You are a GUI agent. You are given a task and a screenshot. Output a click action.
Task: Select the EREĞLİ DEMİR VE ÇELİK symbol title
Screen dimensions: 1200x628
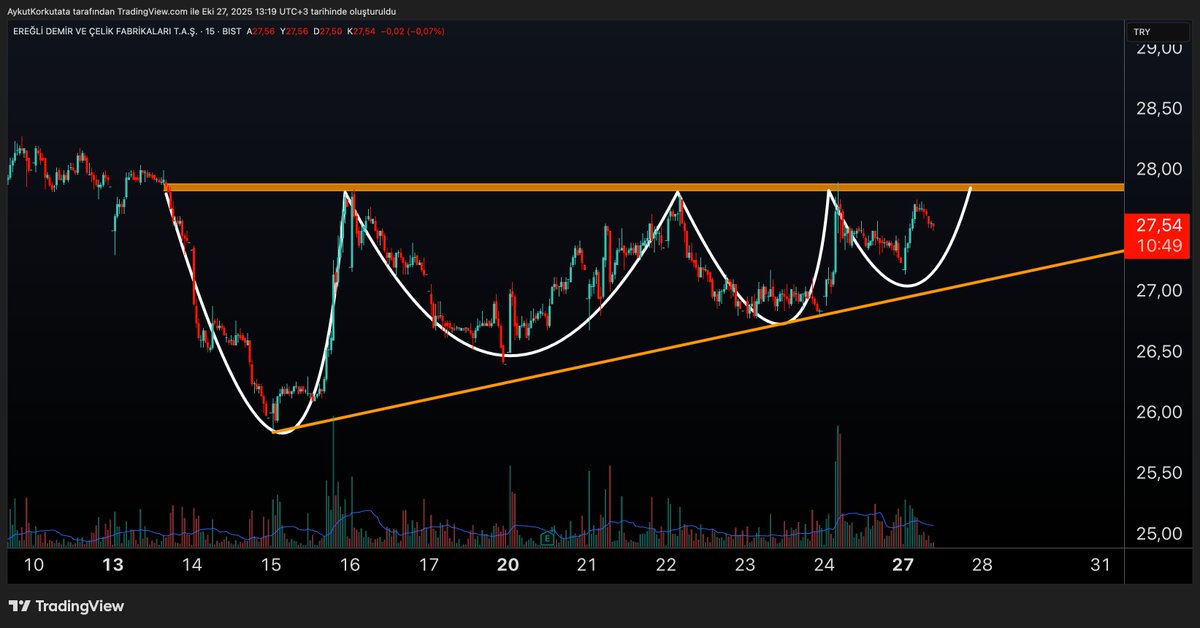[105, 32]
